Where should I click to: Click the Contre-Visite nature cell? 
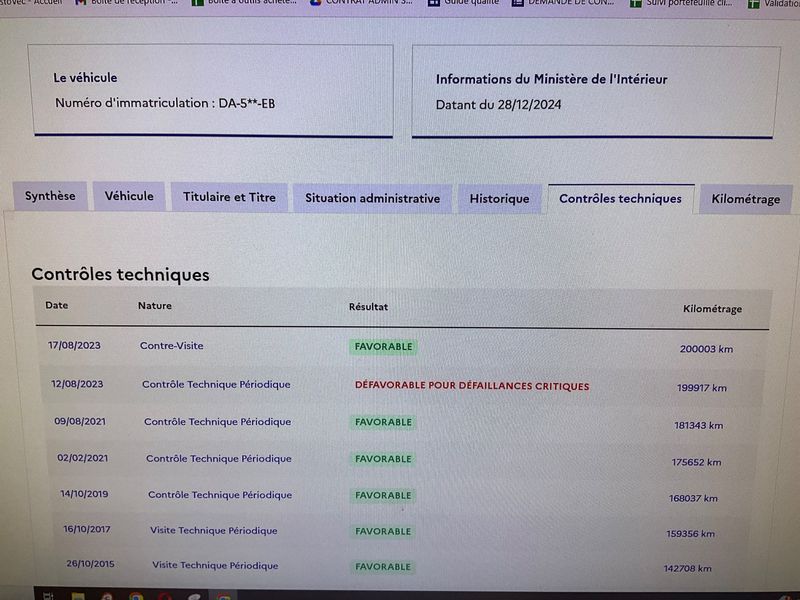pyautogui.click(x=171, y=346)
